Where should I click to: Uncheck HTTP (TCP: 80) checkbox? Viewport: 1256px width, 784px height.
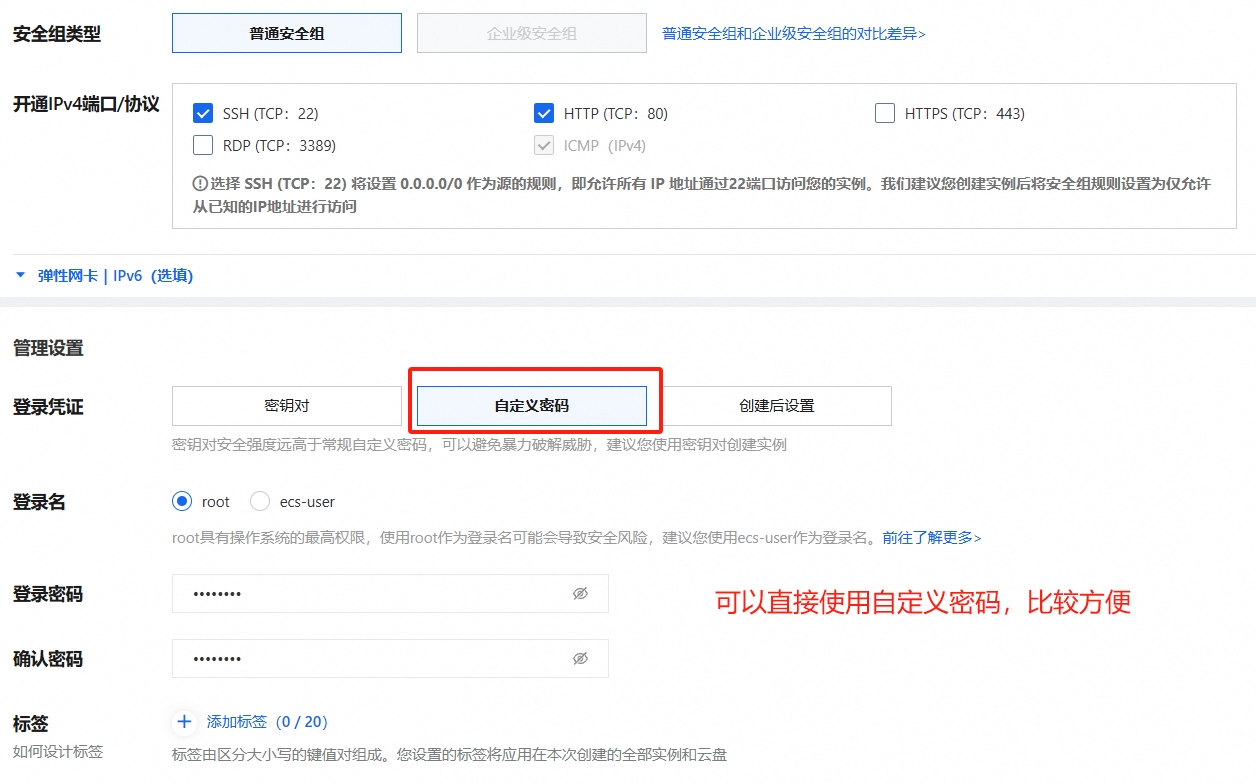pyautogui.click(x=544, y=113)
